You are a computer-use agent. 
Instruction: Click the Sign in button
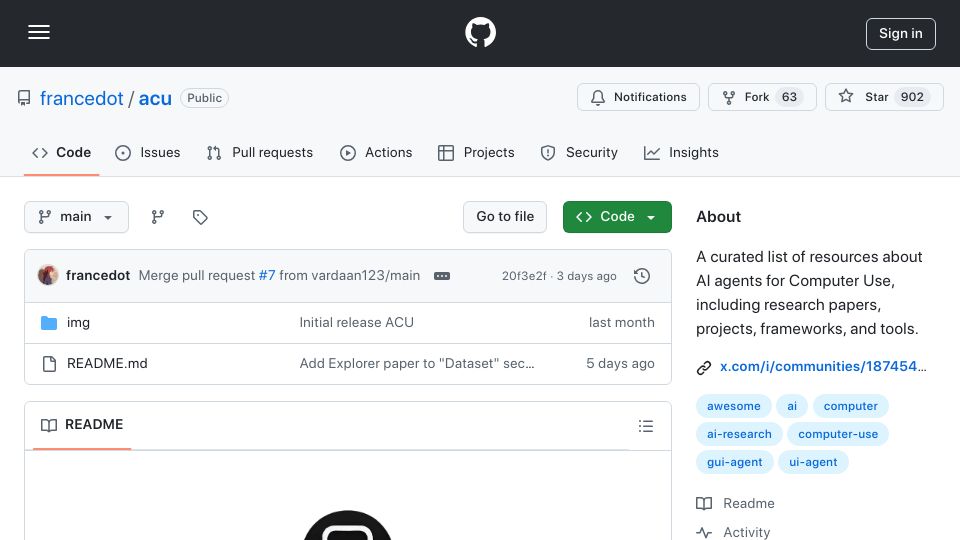[900, 34]
